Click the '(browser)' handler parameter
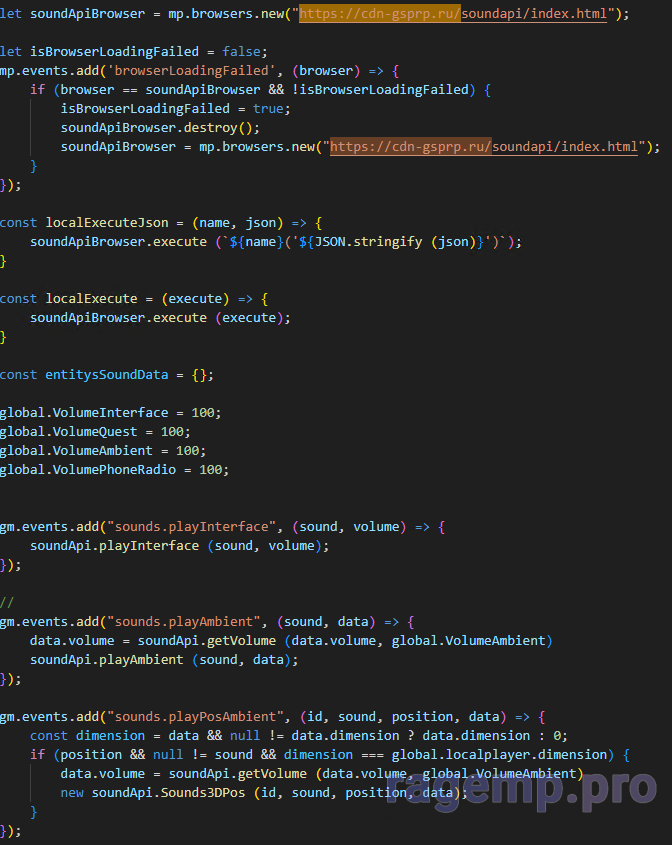The height and width of the screenshot is (845, 672). tap(326, 71)
